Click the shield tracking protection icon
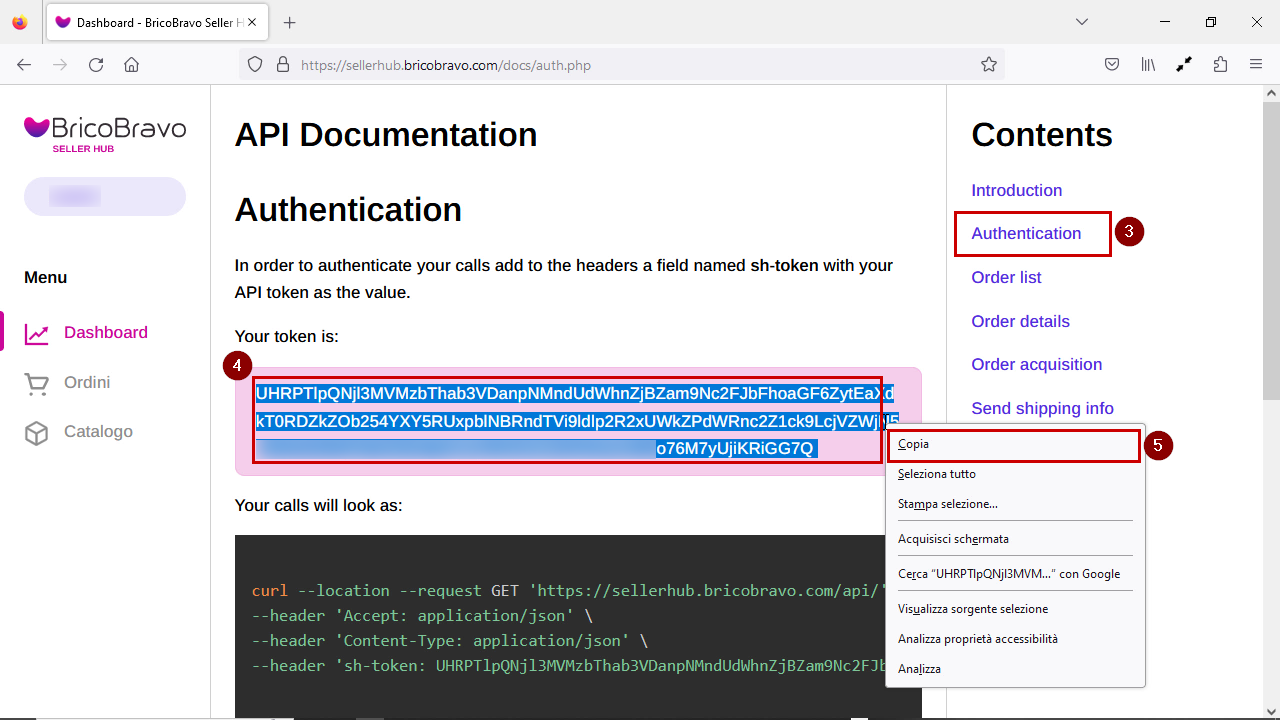This screenshot has height=720, width=1280. 255,64
